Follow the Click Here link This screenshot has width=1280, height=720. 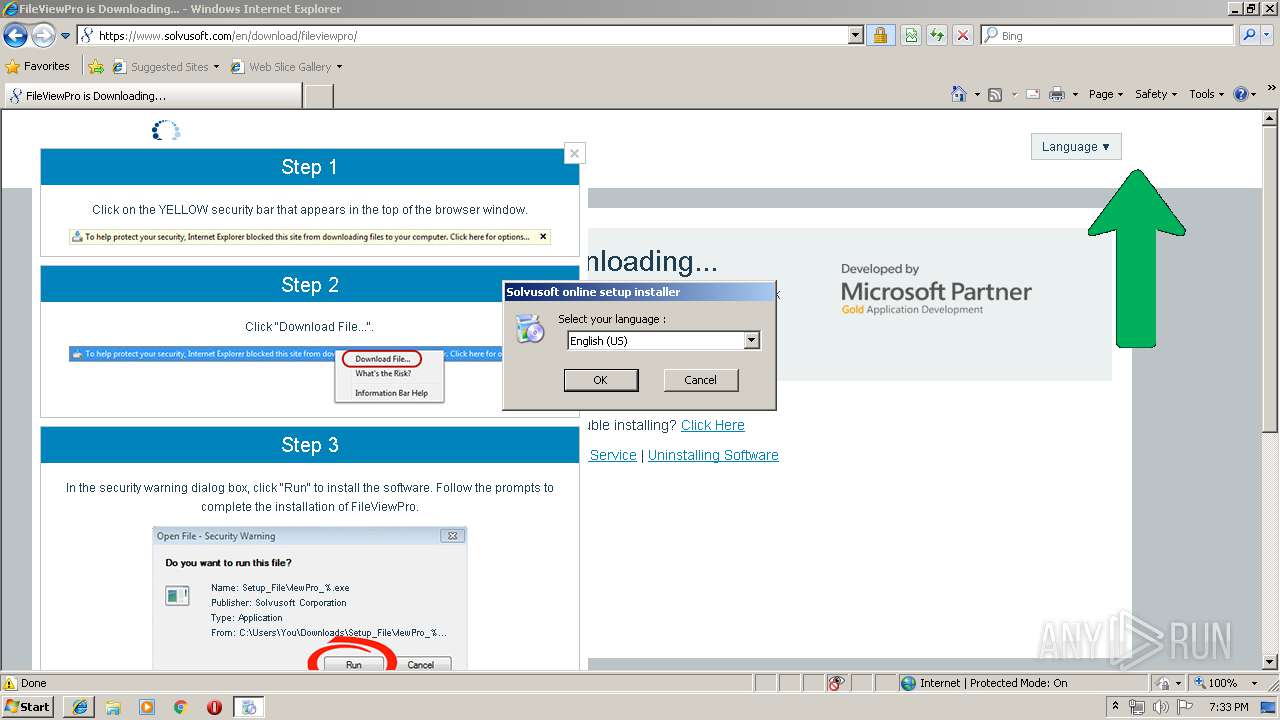click(712, 425)
